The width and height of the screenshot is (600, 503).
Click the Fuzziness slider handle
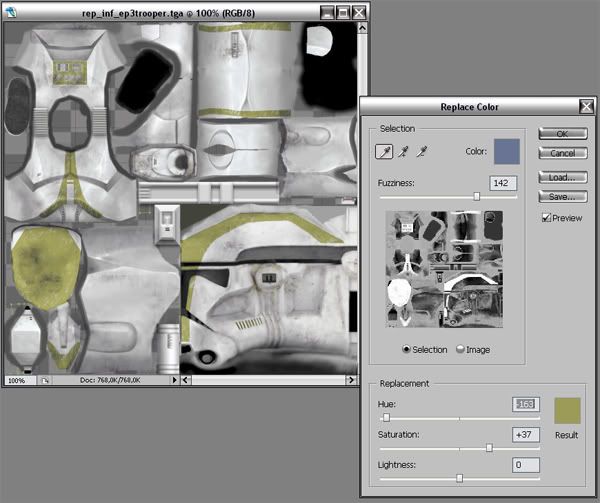coord(476,196)
